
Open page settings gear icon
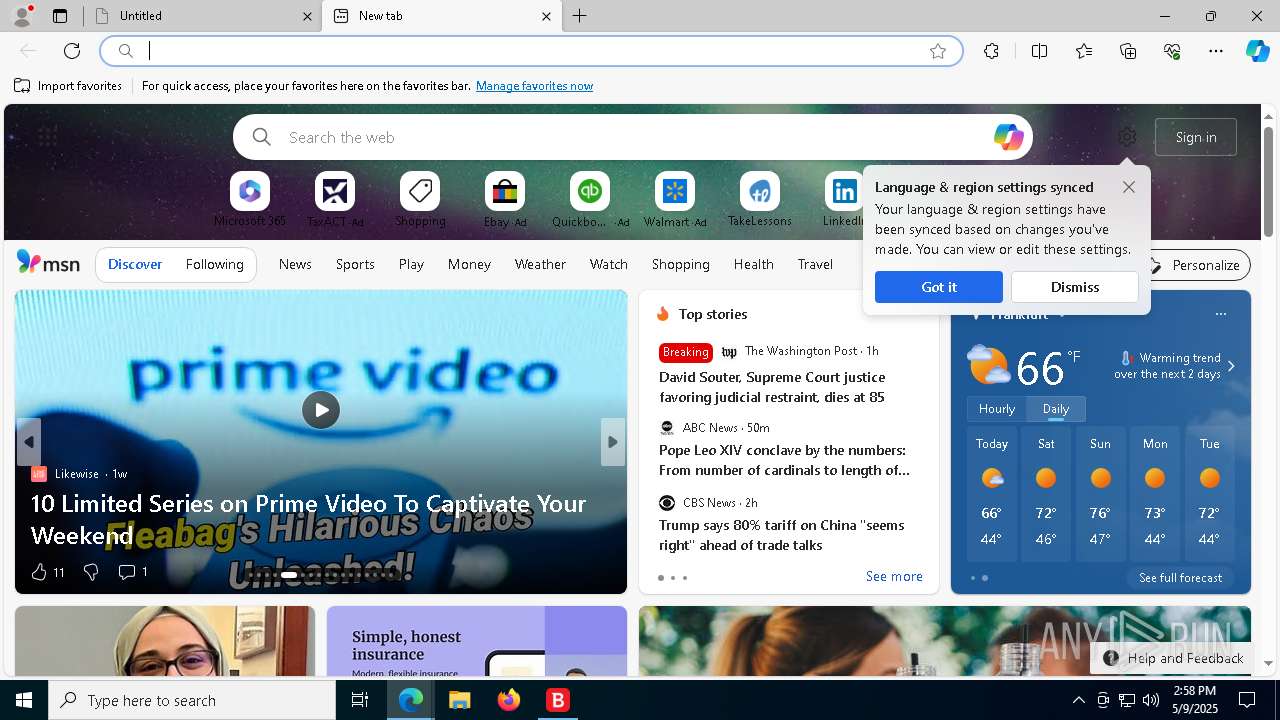pos(1127,137)
